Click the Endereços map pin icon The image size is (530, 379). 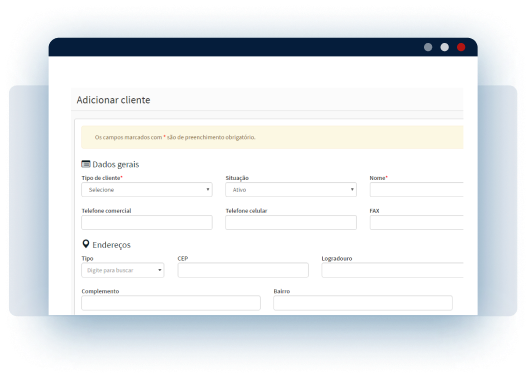[x=86, y=244]
